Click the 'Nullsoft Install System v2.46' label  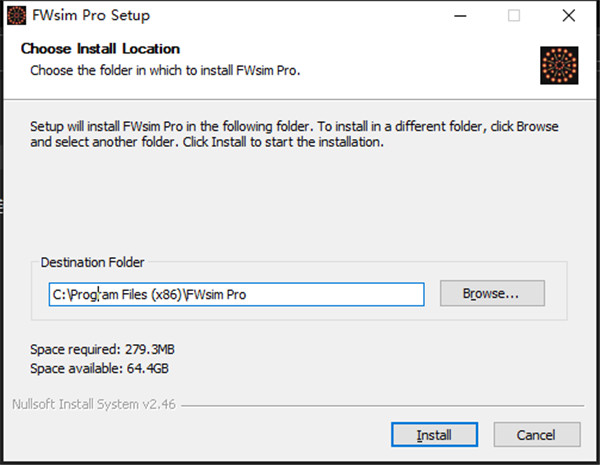click(x=93, y=405)
